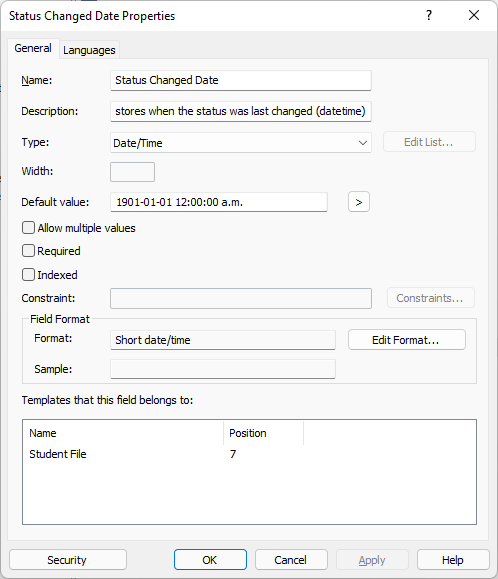The height and width of the screenshot is (579, 498).
Task: Click the Security button
Action: point(68,560)
